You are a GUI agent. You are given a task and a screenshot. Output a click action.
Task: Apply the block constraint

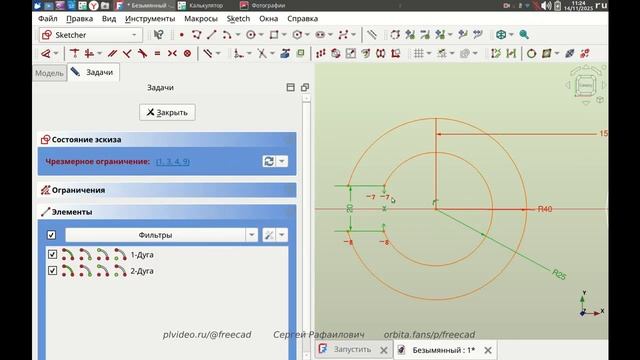tap(187, 53)
